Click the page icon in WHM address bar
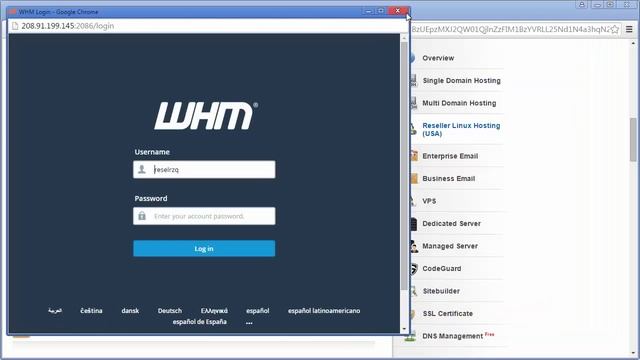The width and height of the screenshot is (640, 360). [x=15, y=26]
